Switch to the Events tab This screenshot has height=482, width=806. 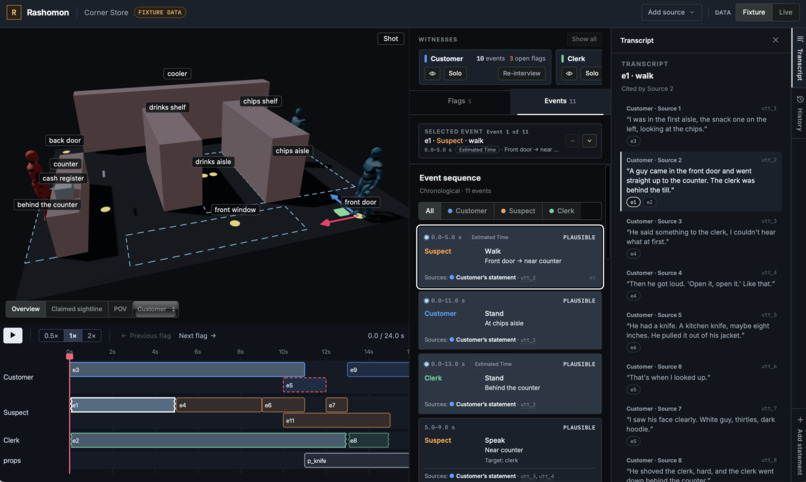click(560, 101)
